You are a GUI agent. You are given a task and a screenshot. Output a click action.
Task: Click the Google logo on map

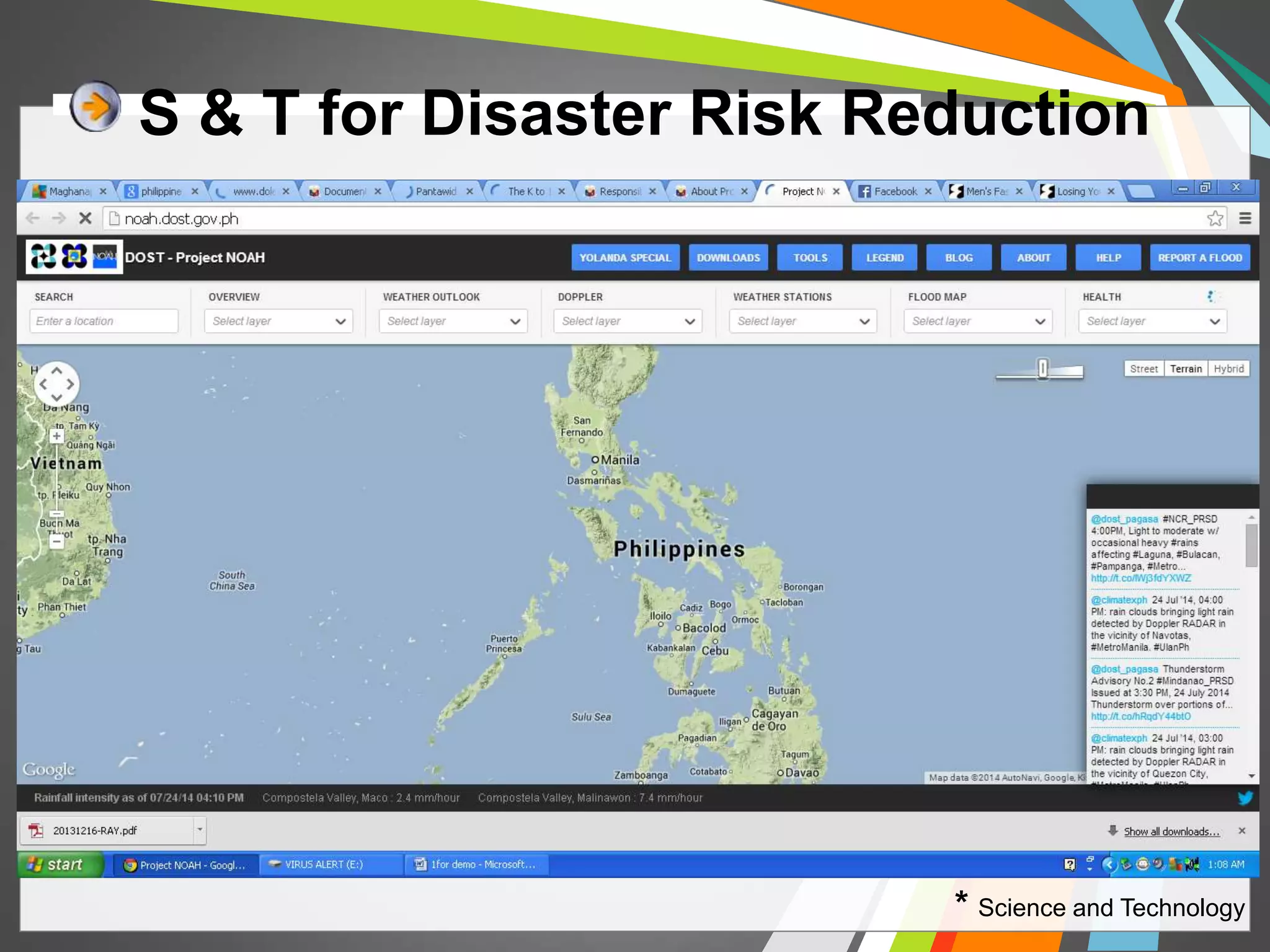48,769
